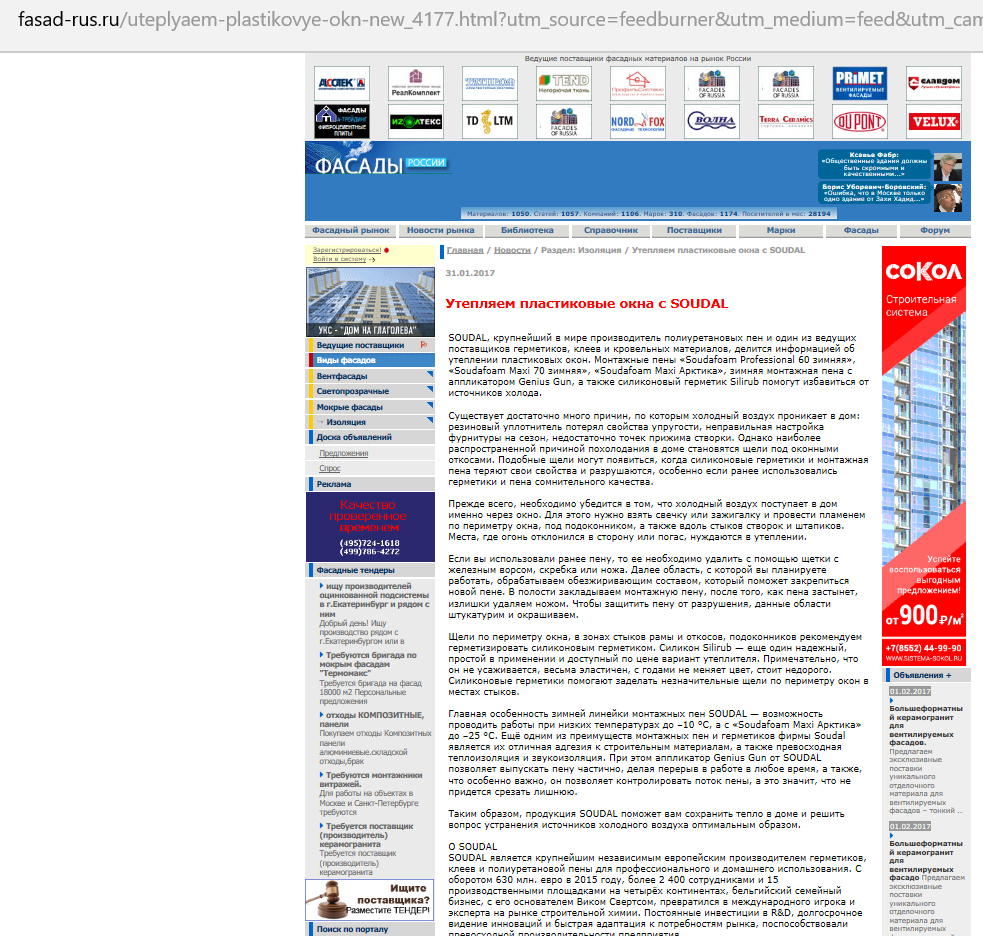Click the Качество проверенное временем ad banner
Viewport: 983px width, 936px height.
point(370,527)
